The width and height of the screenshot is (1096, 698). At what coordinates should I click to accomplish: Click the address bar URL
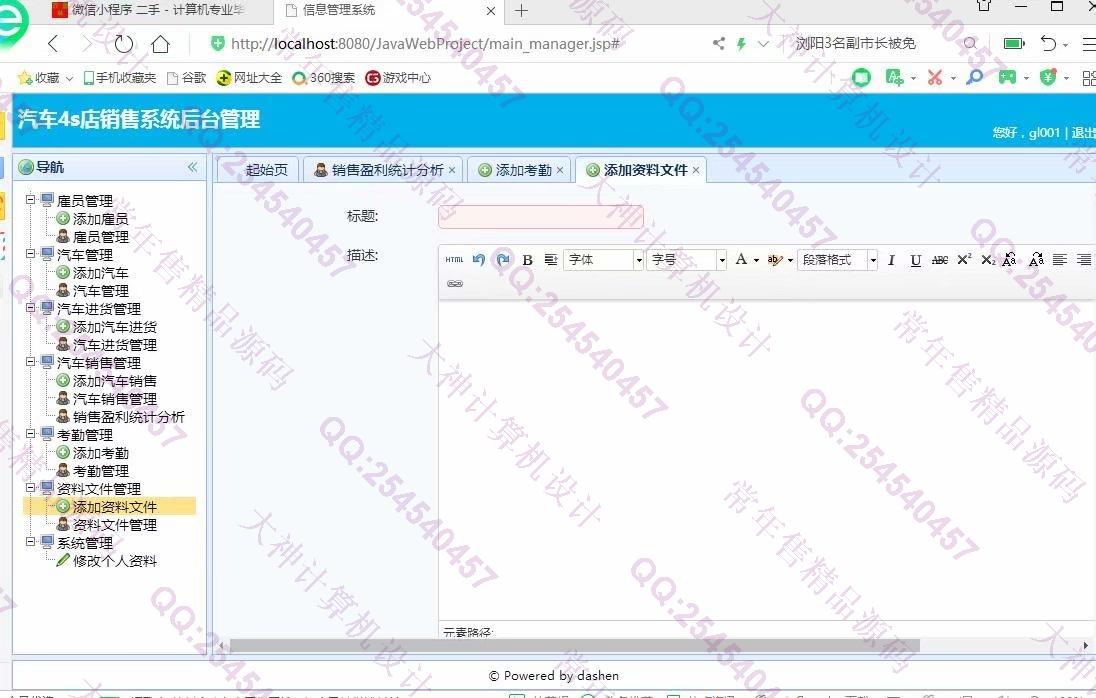click(x=425, y=43)
